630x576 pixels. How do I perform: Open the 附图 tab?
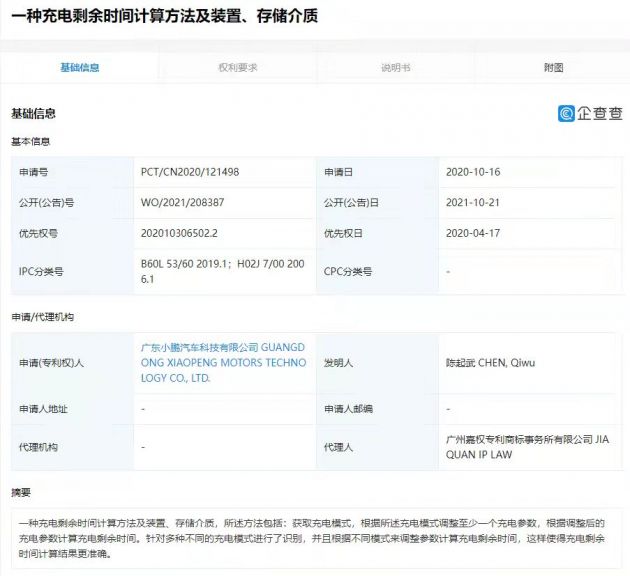[553, 67]
